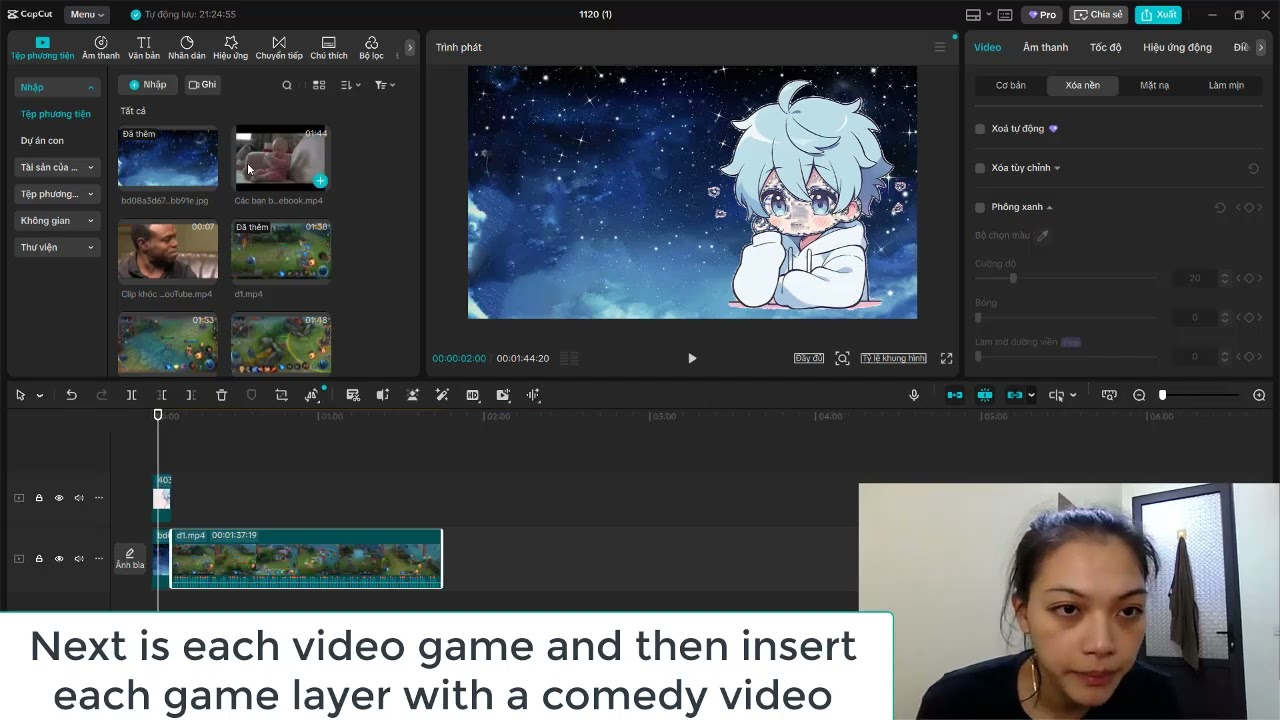
Task: Lock the d1.mp4 main track
Action: pos(39,558)
